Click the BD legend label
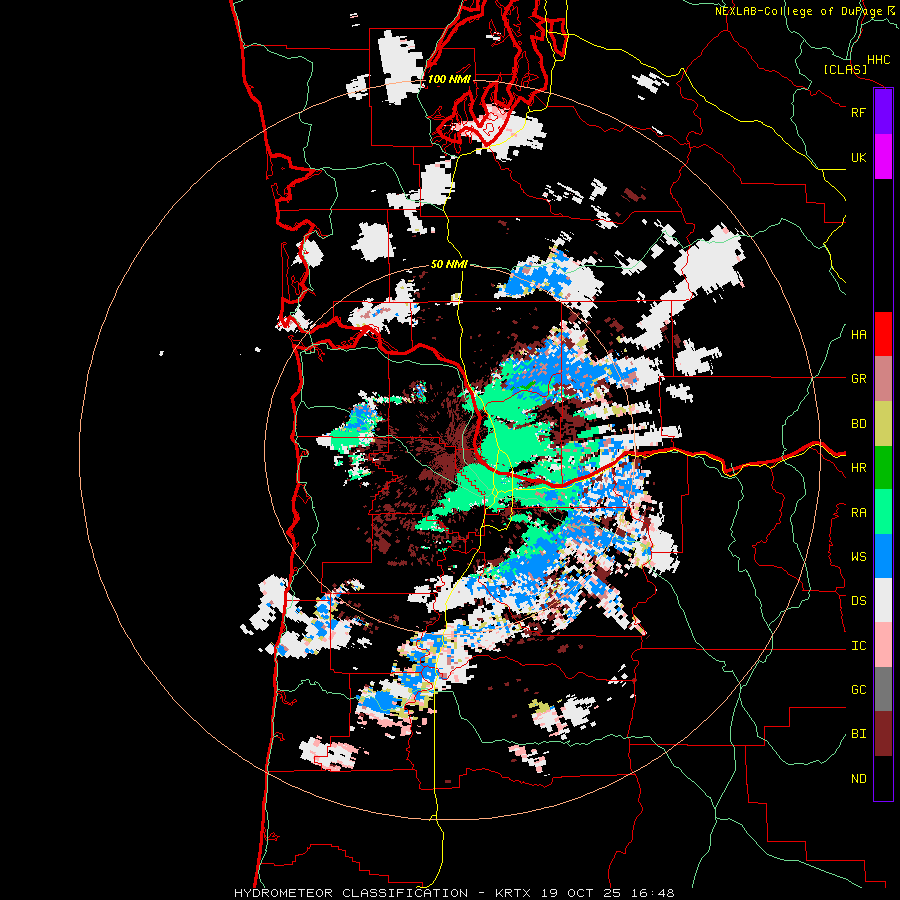Screen dimensions: 900x900 [858, 424]
